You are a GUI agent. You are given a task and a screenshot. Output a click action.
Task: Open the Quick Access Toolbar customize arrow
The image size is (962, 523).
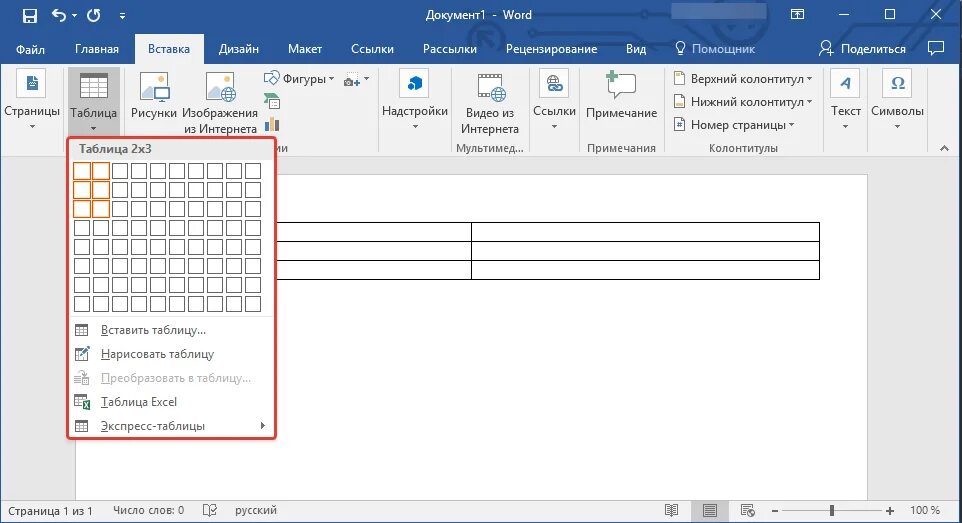point(122,16)
